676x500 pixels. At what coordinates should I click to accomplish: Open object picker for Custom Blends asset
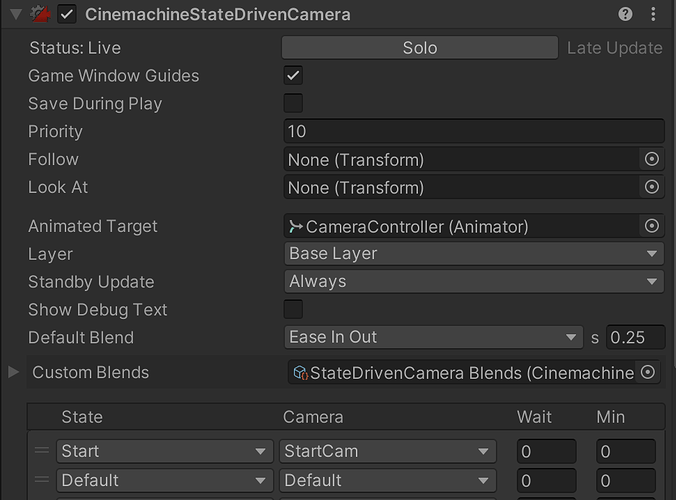[x=648, y=372]
